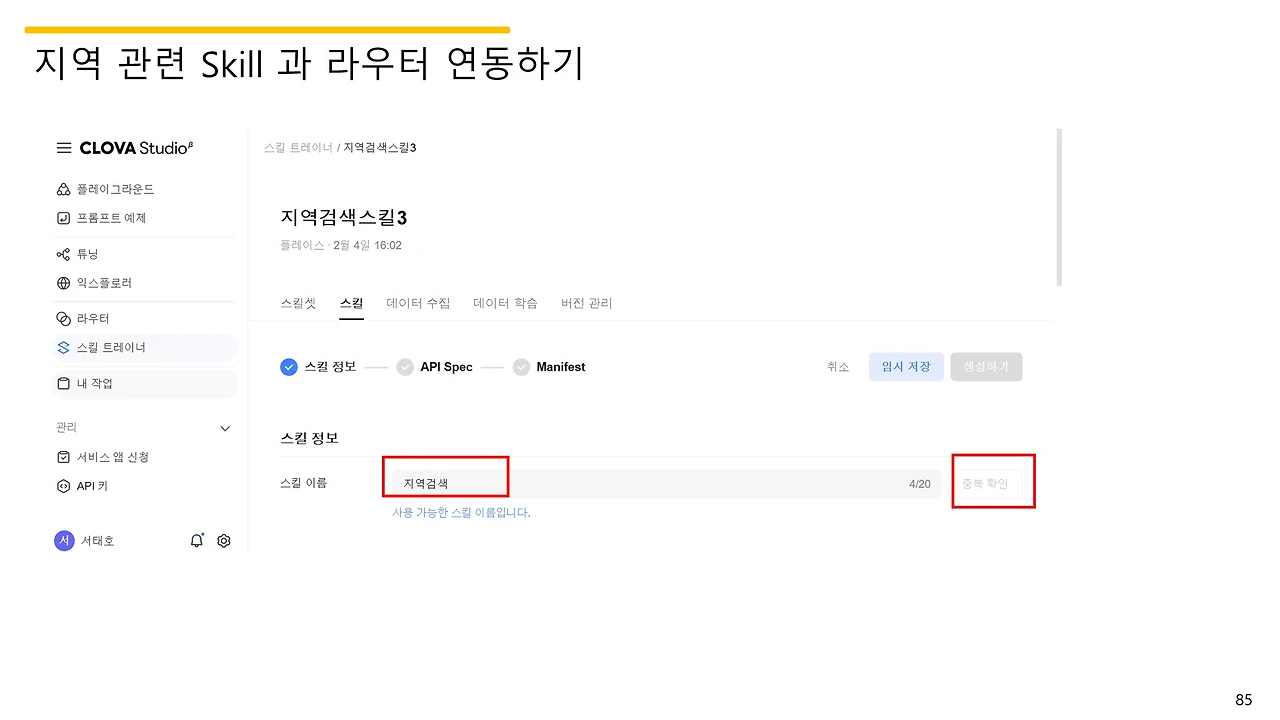
Task: Select 스킬 트레이너 in the sidebar
Action: click(111, 348)
